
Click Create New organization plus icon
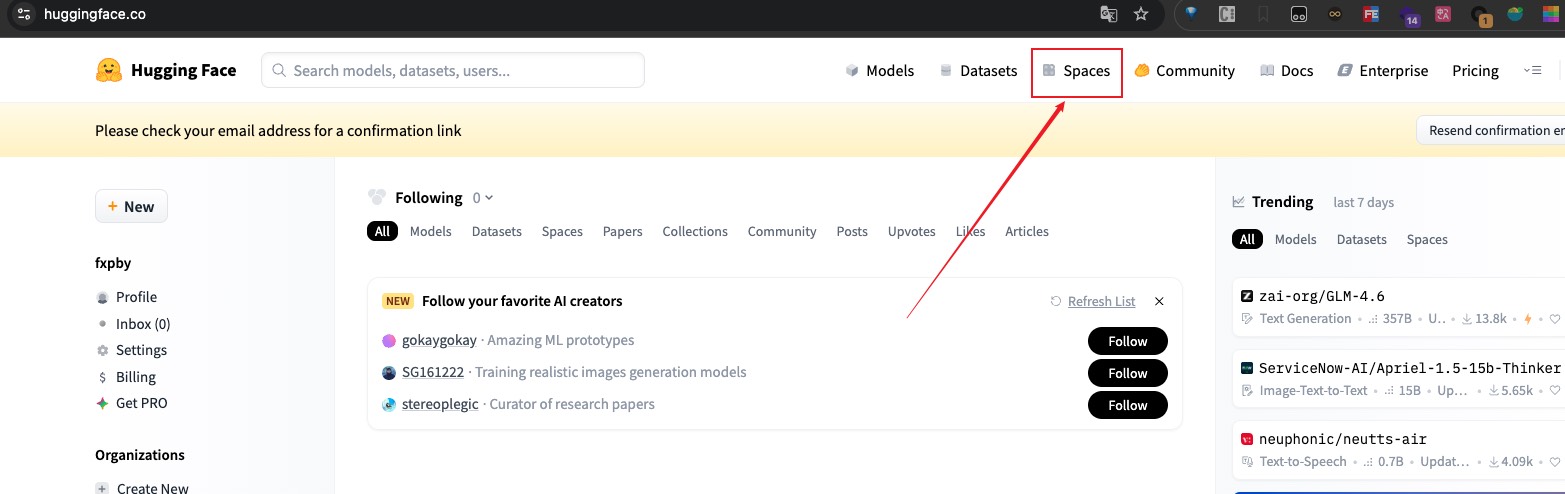[x=102, y=488]
